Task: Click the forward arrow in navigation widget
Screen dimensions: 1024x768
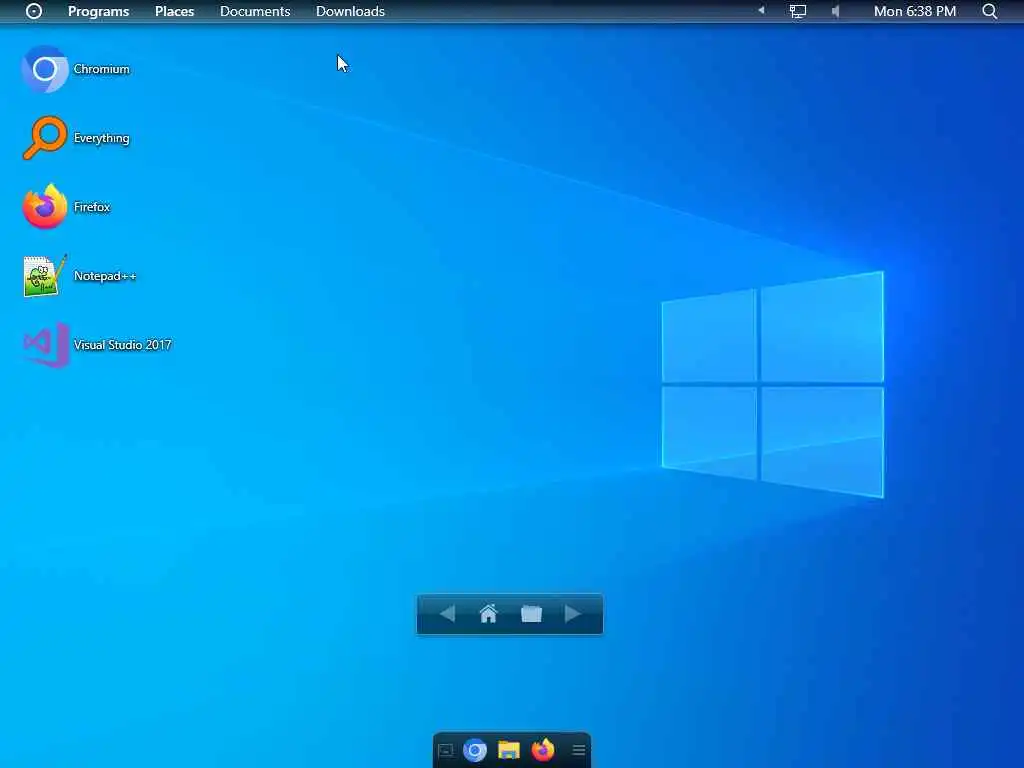Action: [x=573, y=614]
